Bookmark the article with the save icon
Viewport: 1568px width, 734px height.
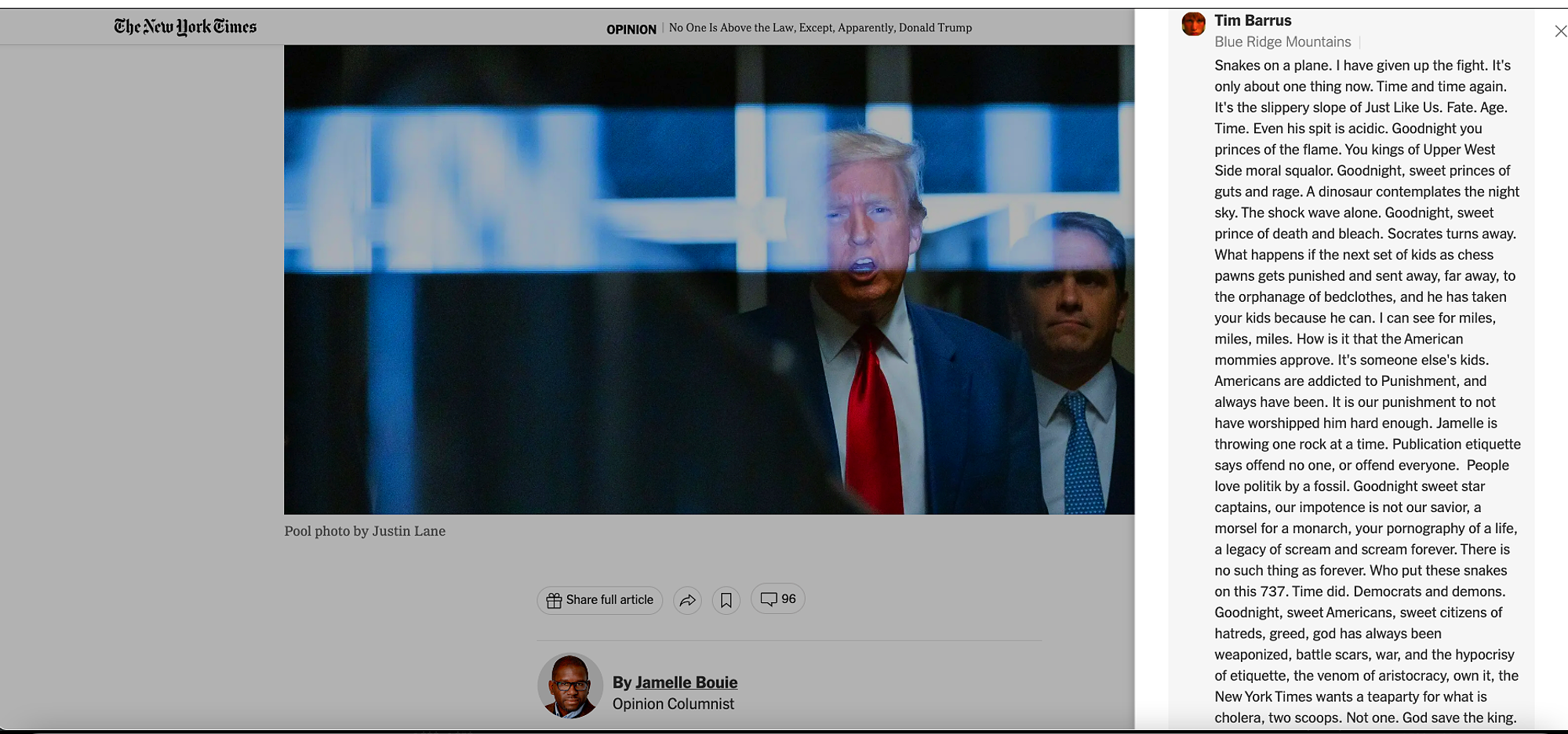(726, 601)
